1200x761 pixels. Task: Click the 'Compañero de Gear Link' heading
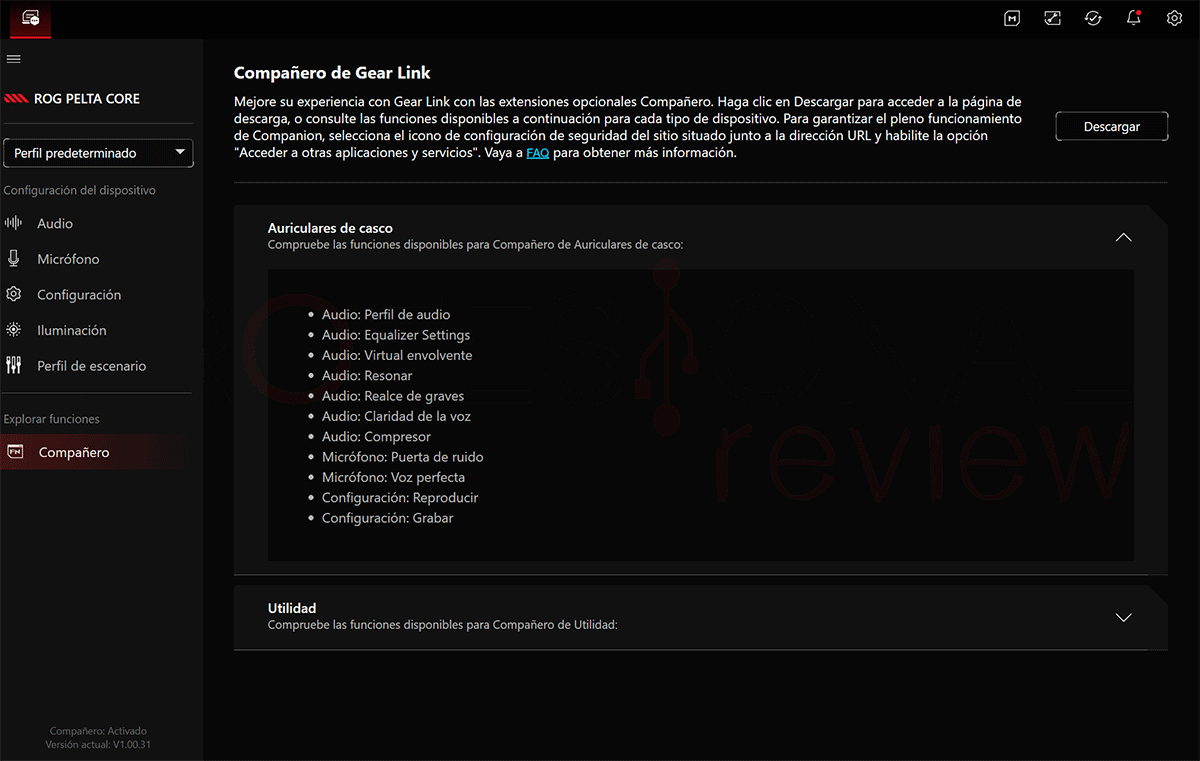(333, 73)
